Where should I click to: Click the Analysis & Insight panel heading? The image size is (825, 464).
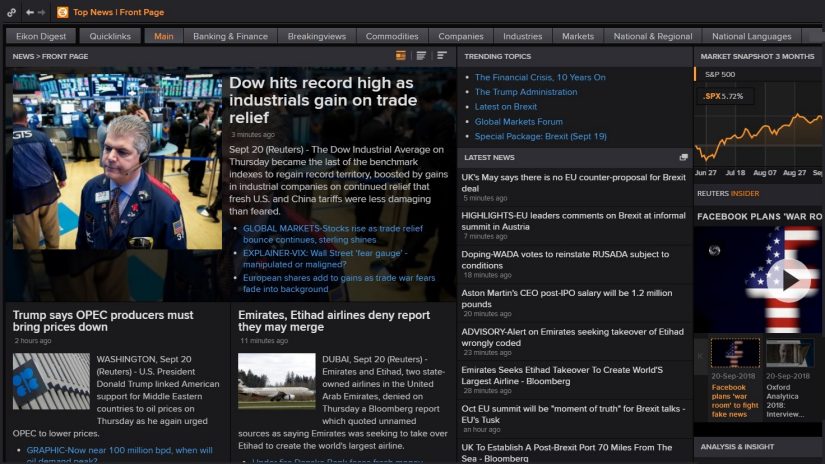737,447
